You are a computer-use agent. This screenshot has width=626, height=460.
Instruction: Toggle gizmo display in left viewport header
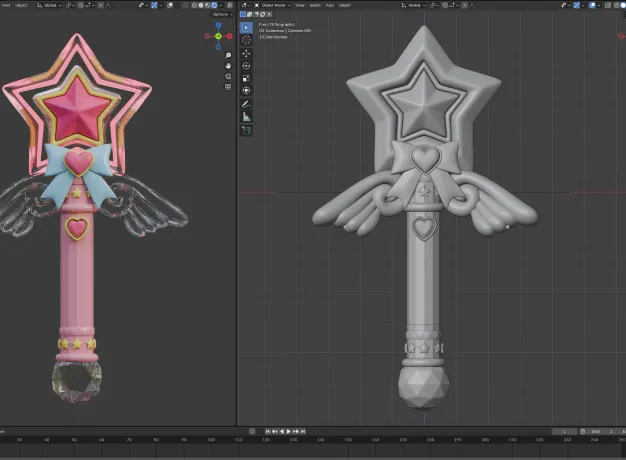tap(154, 5)
